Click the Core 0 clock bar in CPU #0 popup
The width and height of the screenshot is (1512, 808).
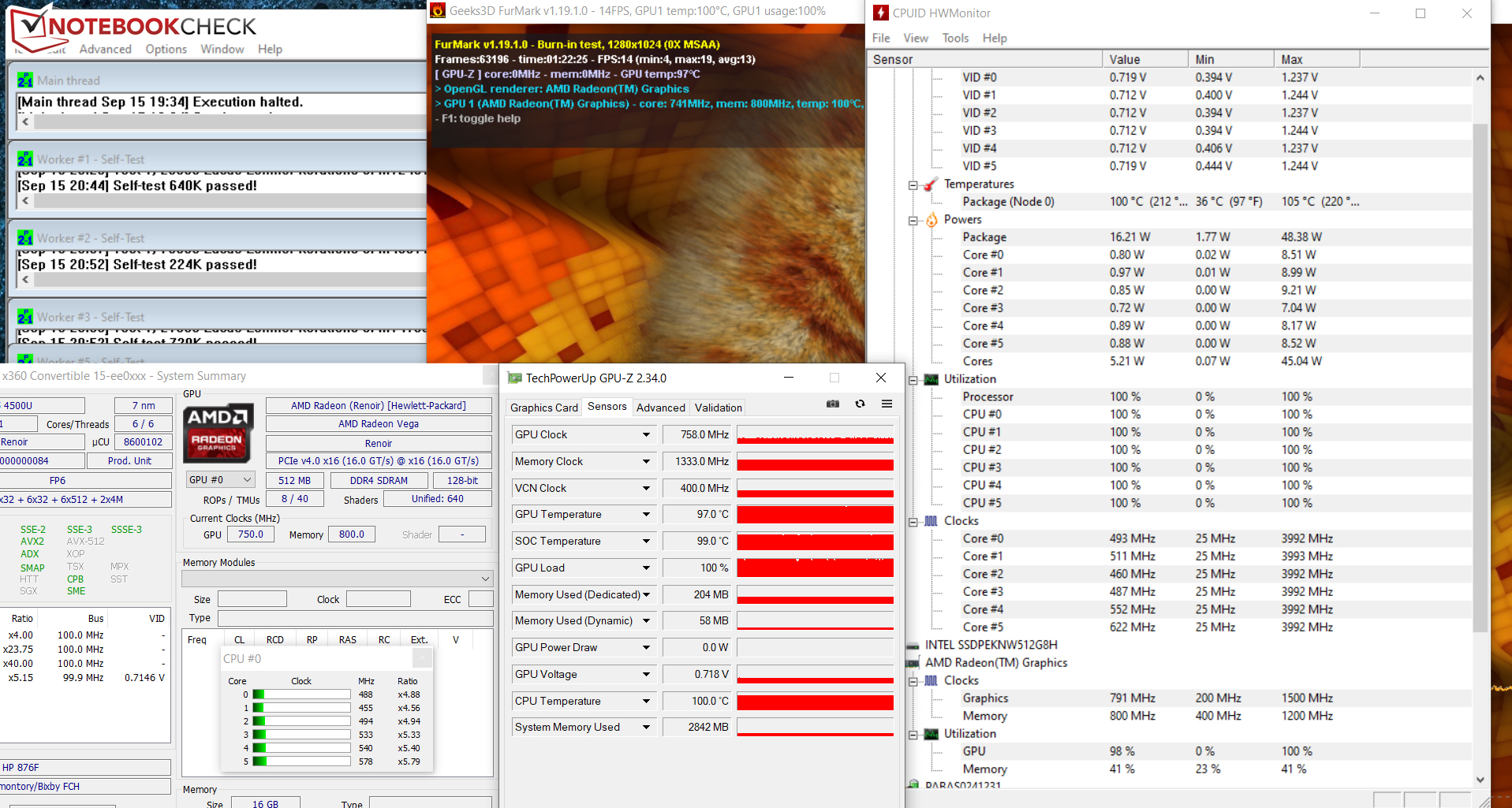click(x=301, y=694)
